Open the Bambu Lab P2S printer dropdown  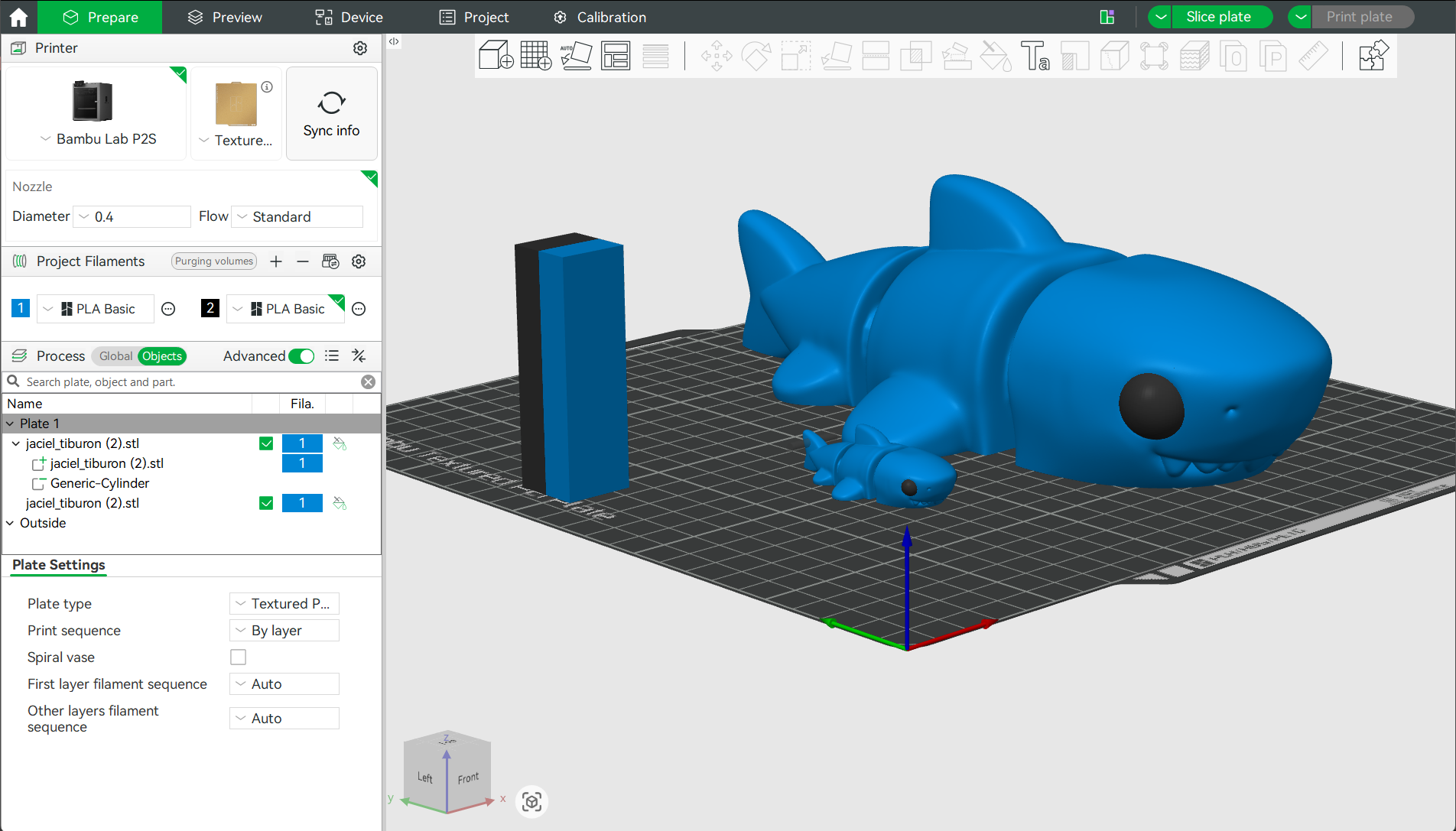[97, 139]
